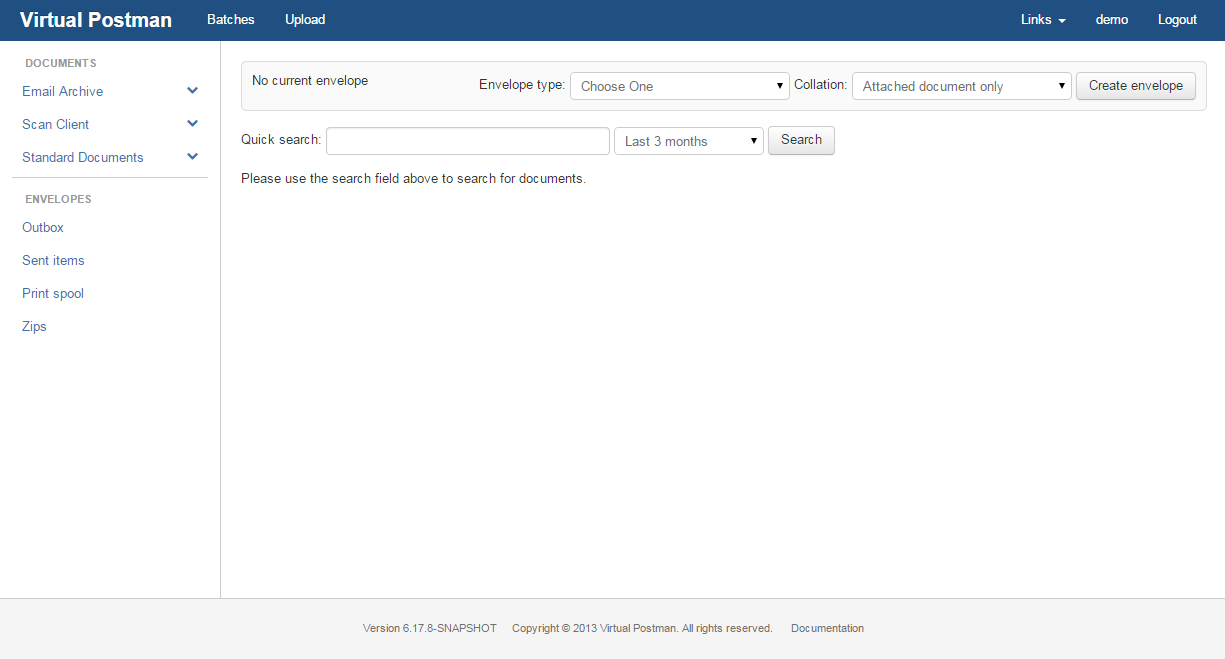Viewport: 1225px width, 659px height.
Task: Open the Batches page
Action: pyautogui.click(x=230, y=19)
